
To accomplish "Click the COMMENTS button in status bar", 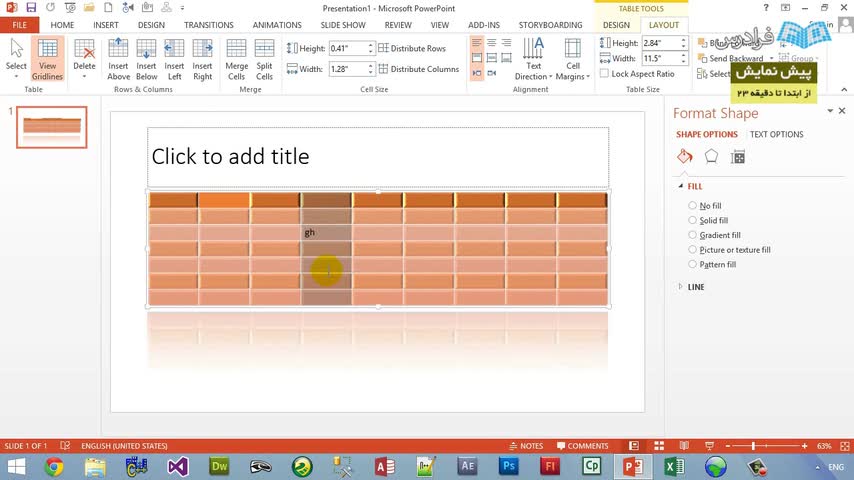I will coord(582,446).
